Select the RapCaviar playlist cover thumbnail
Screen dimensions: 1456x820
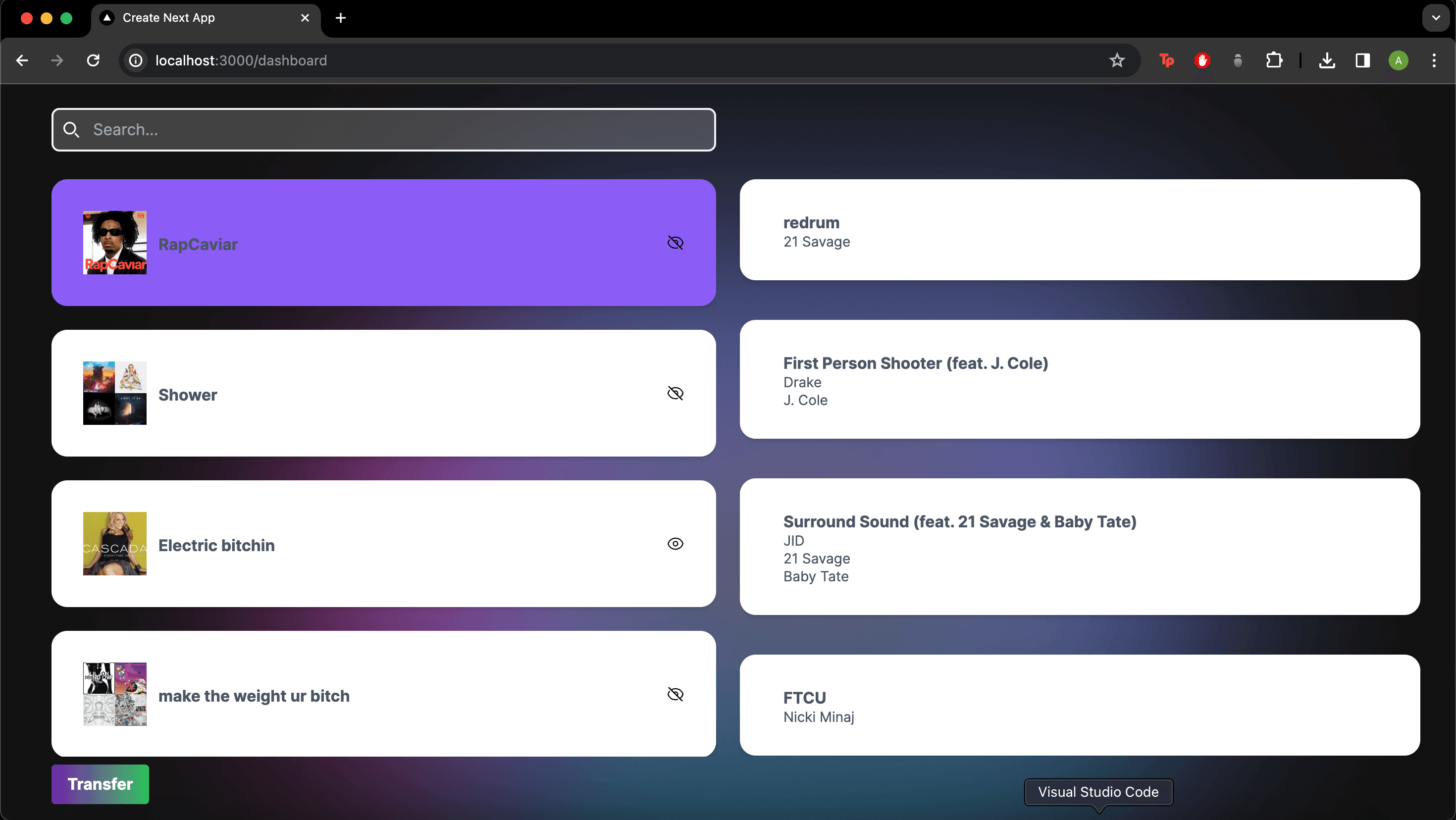(x=115, y=243)
